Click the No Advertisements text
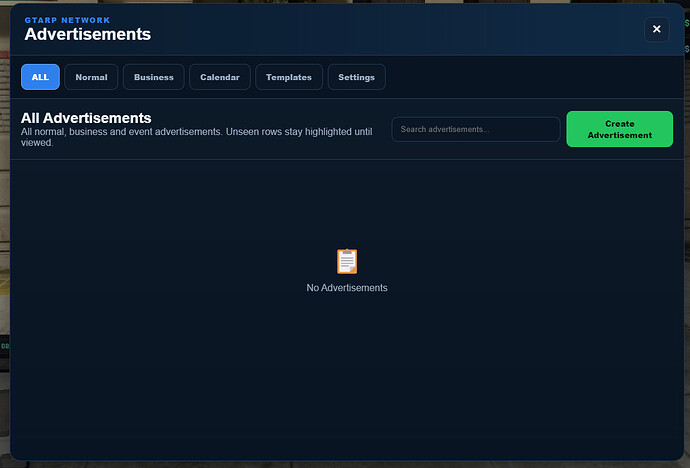This screenshot has width=690, height=468. click(x=347, y=288)
